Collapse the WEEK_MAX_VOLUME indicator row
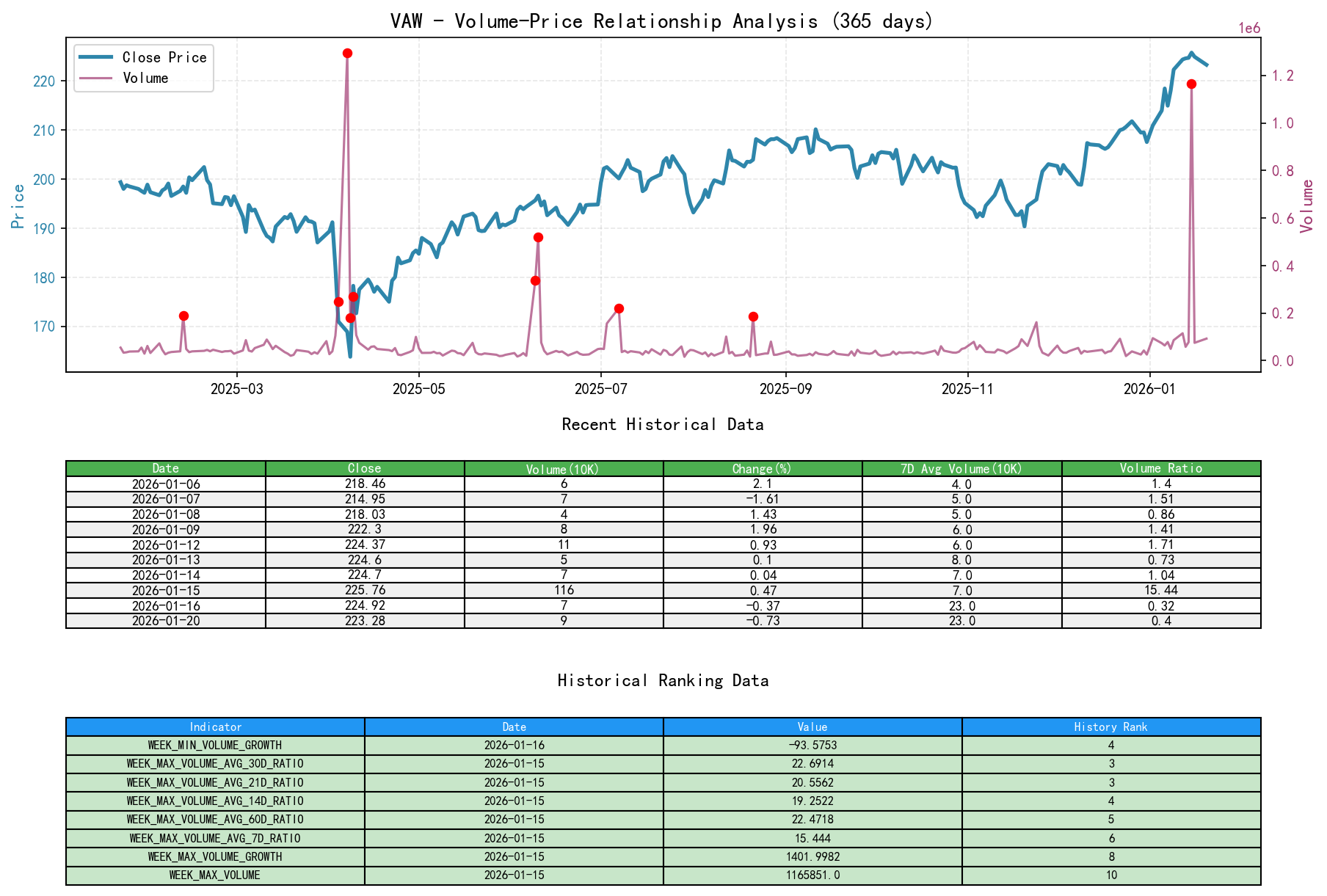The image size is (1327, 896). pyautogui.click(x=214, y=875)
